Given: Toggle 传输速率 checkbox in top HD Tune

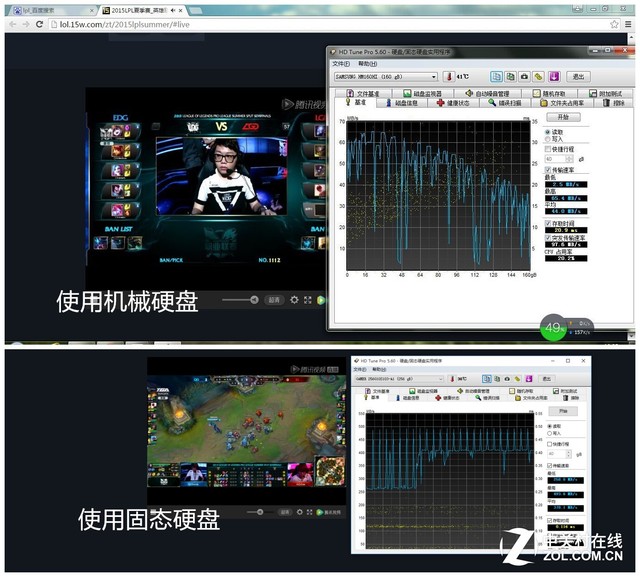Looking at the screenshot, I should pos(548,170).
